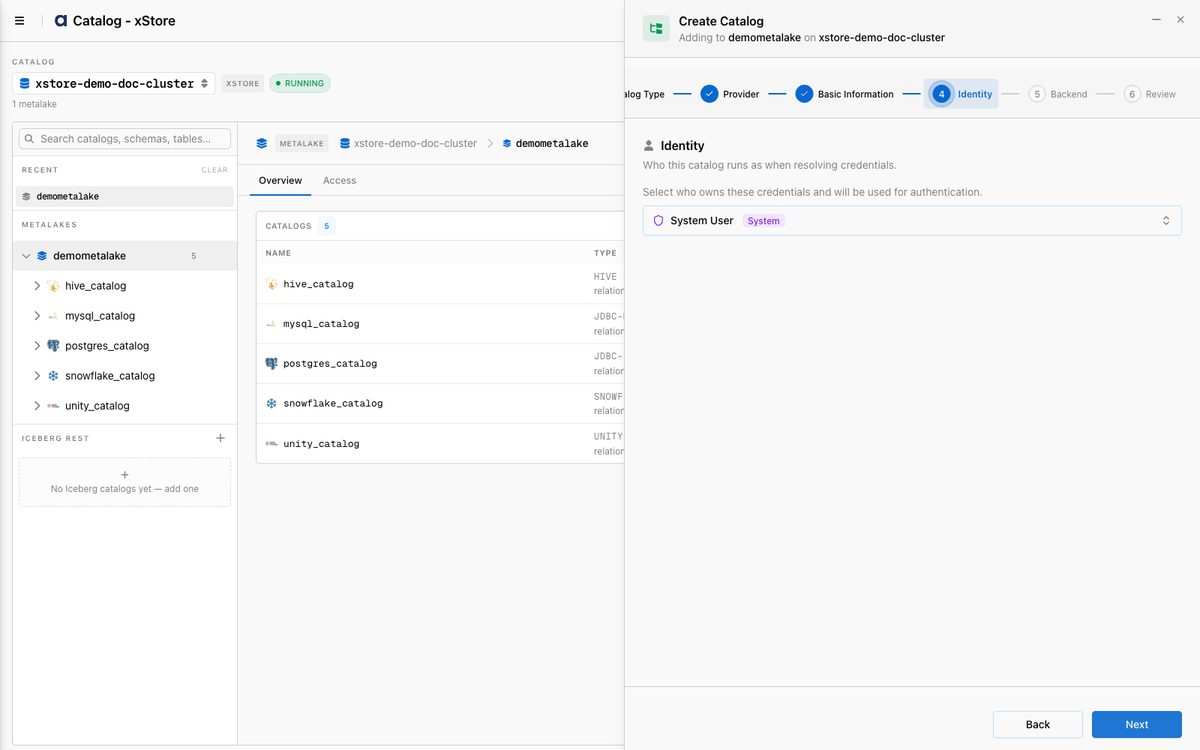Screen dimensions: 1200x750
Task: Expand the snowflake_catalog tree node
Action: pyautogui.click(x=37, y=376)
